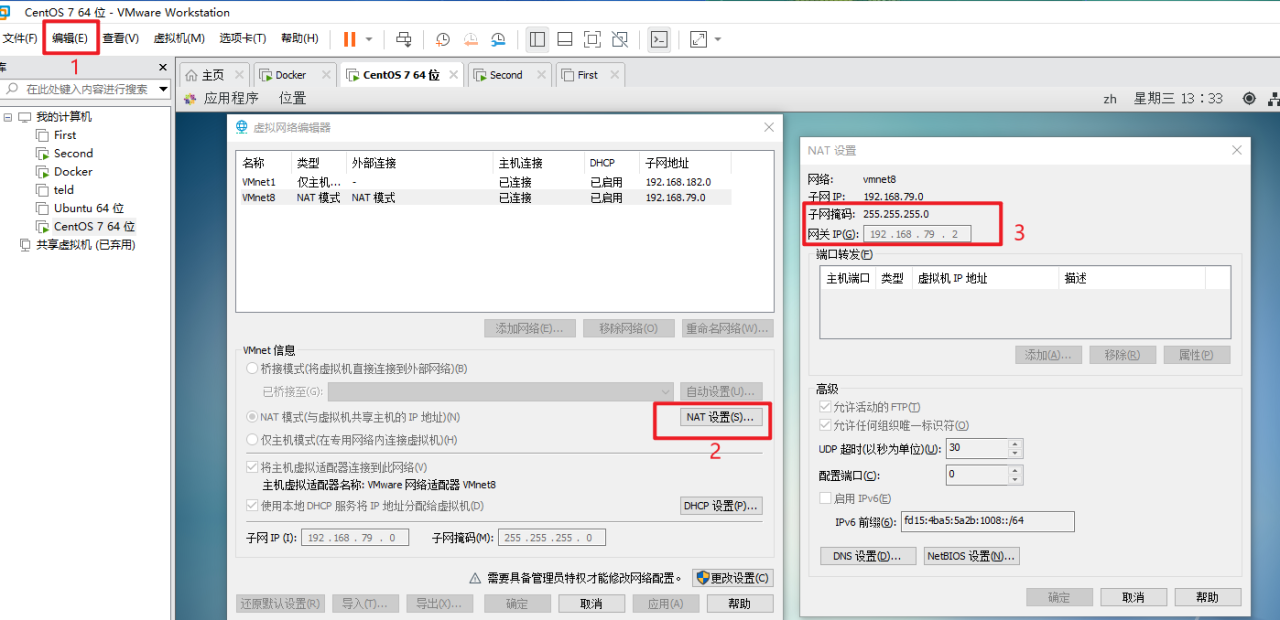The image size is (1280, 620).
Task: Click the CentOS clock 星期三 13:33
Action: pyautogui.click(x=1178, y=98)
